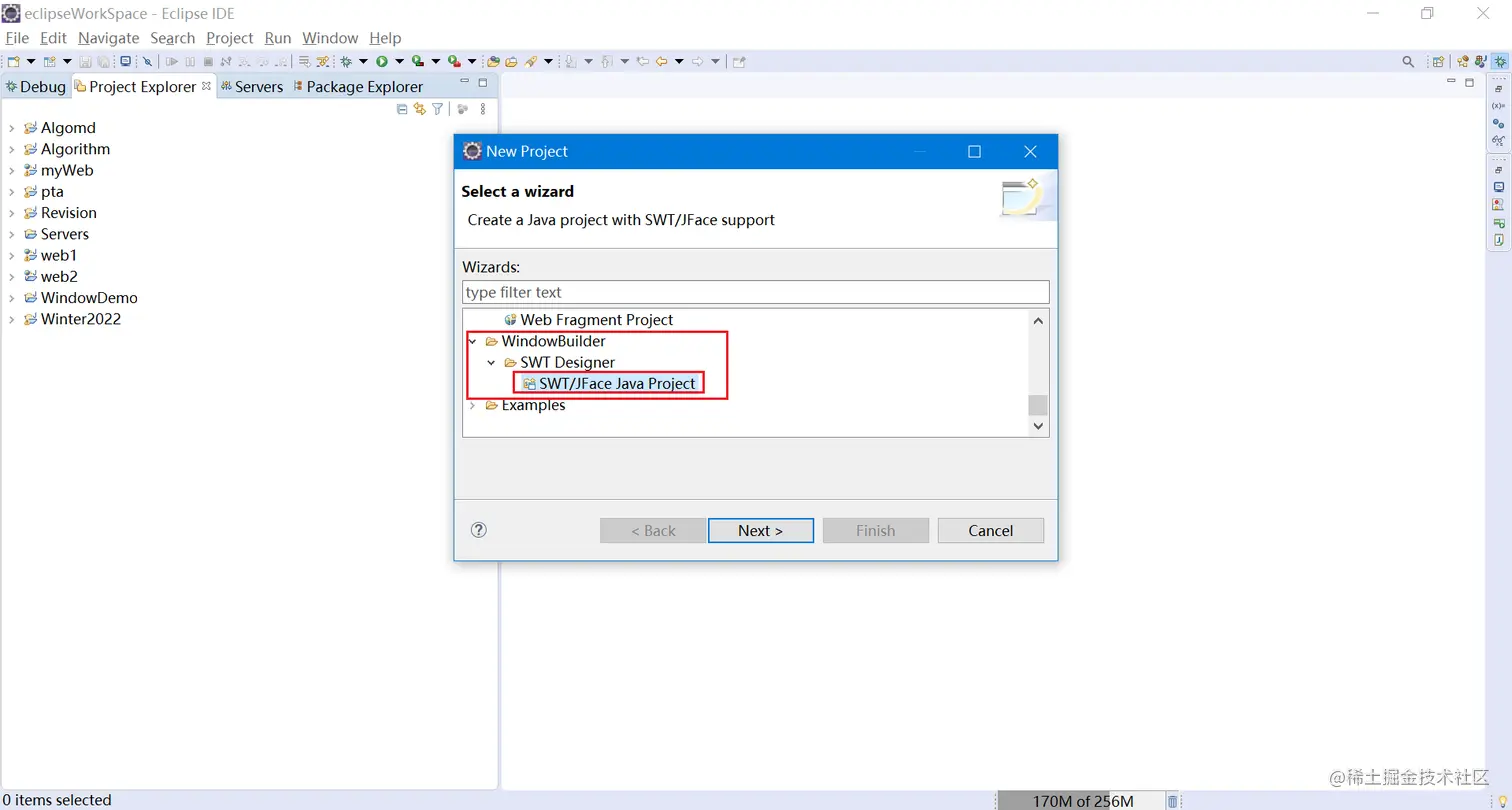The height and width of the screenshot is (810, 1512).
Task: Click the Cancel button
Action: (x=990, y=530)
